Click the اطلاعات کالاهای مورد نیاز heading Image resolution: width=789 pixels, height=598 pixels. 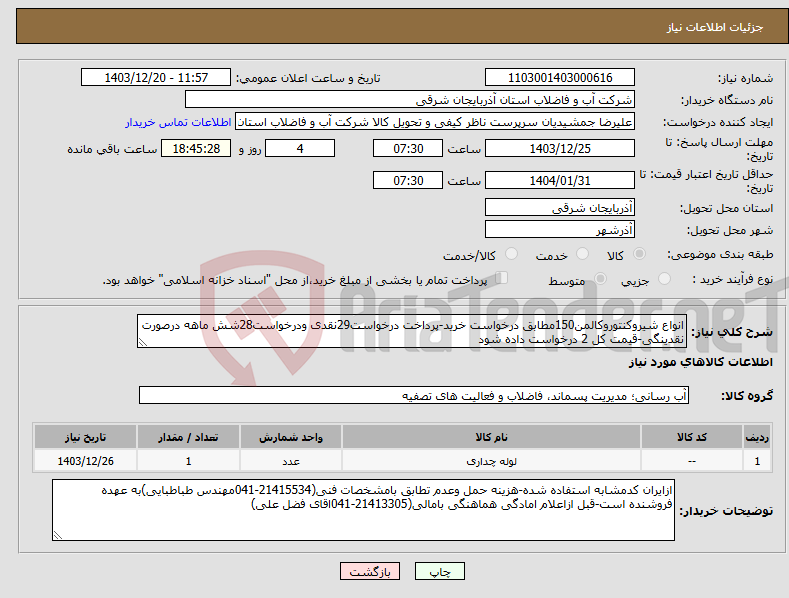pyautogui.click(x=700, y=362)
